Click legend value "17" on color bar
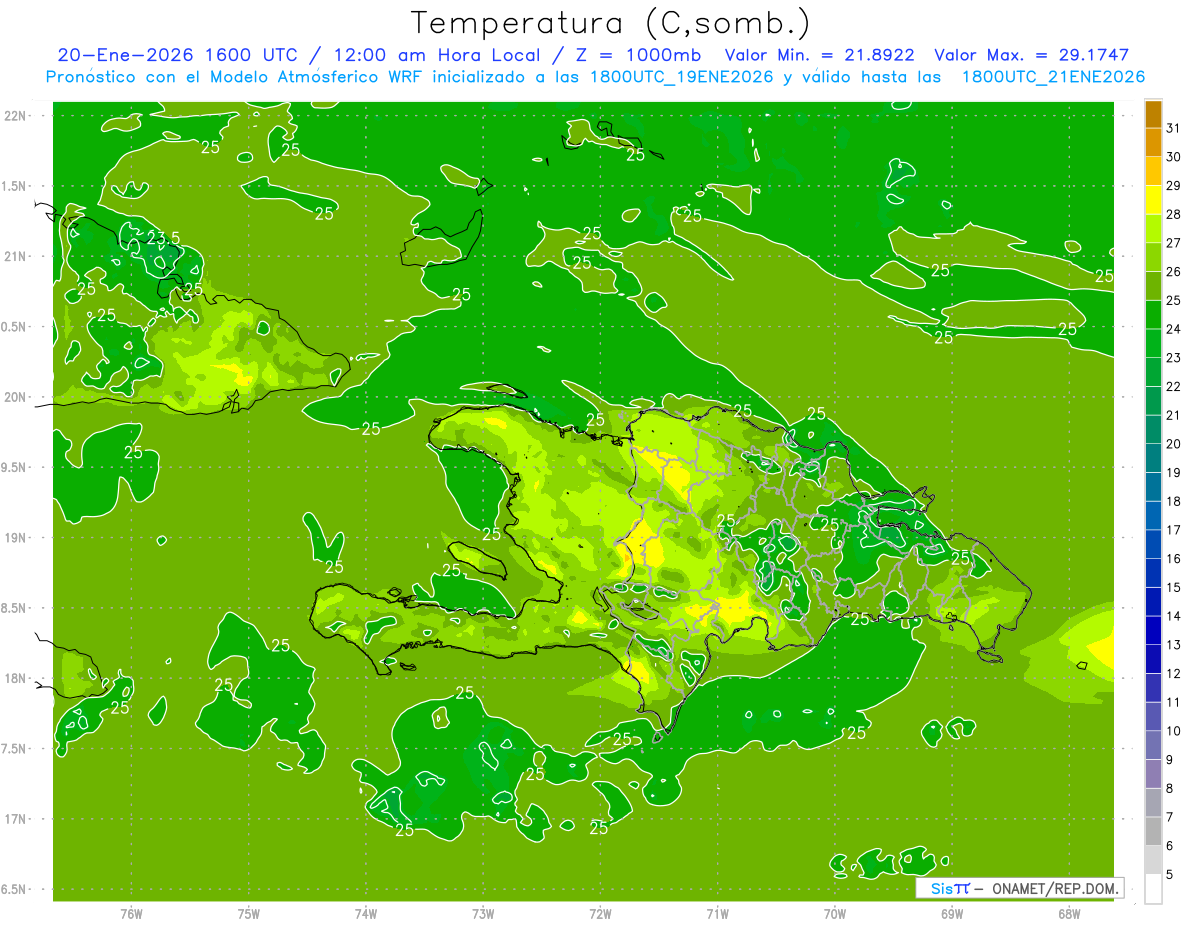1200x927 pixels. 1173,530
